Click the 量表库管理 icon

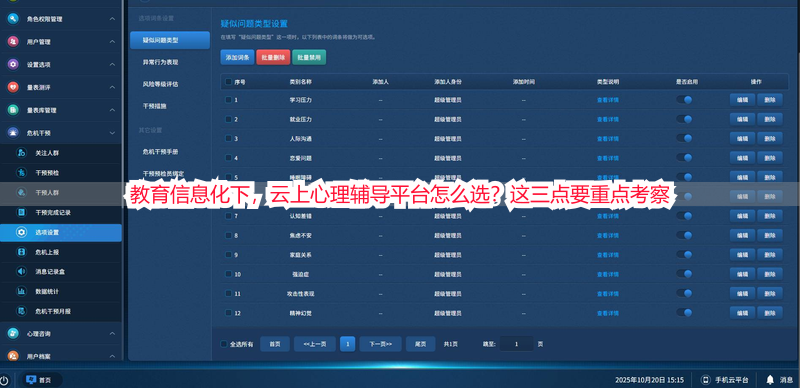(13, 110)
